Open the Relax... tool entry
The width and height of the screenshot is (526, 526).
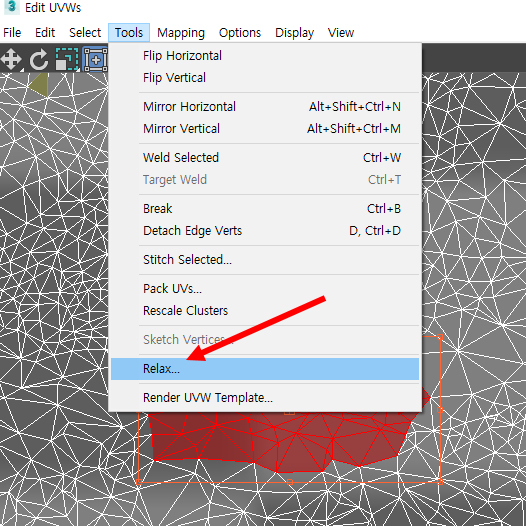coord(265,369)
